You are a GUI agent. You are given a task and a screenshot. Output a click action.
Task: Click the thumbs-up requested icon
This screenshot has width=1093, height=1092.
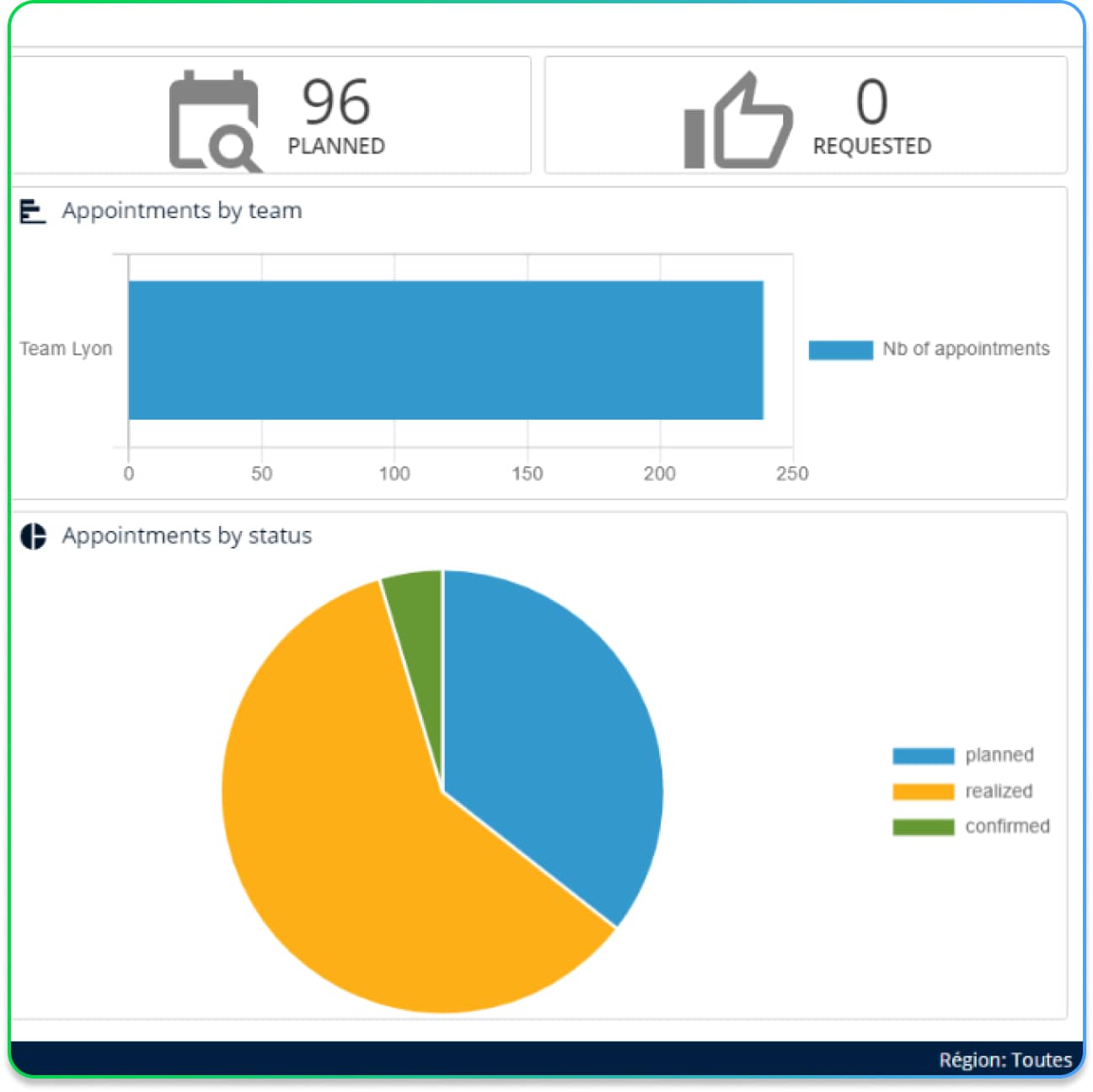tap(738, 120)
